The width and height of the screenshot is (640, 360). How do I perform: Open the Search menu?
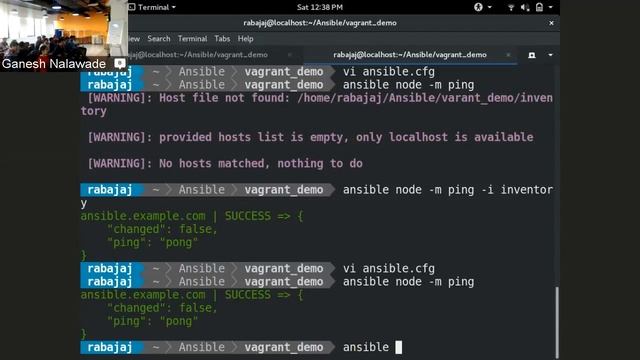[159, 39]
